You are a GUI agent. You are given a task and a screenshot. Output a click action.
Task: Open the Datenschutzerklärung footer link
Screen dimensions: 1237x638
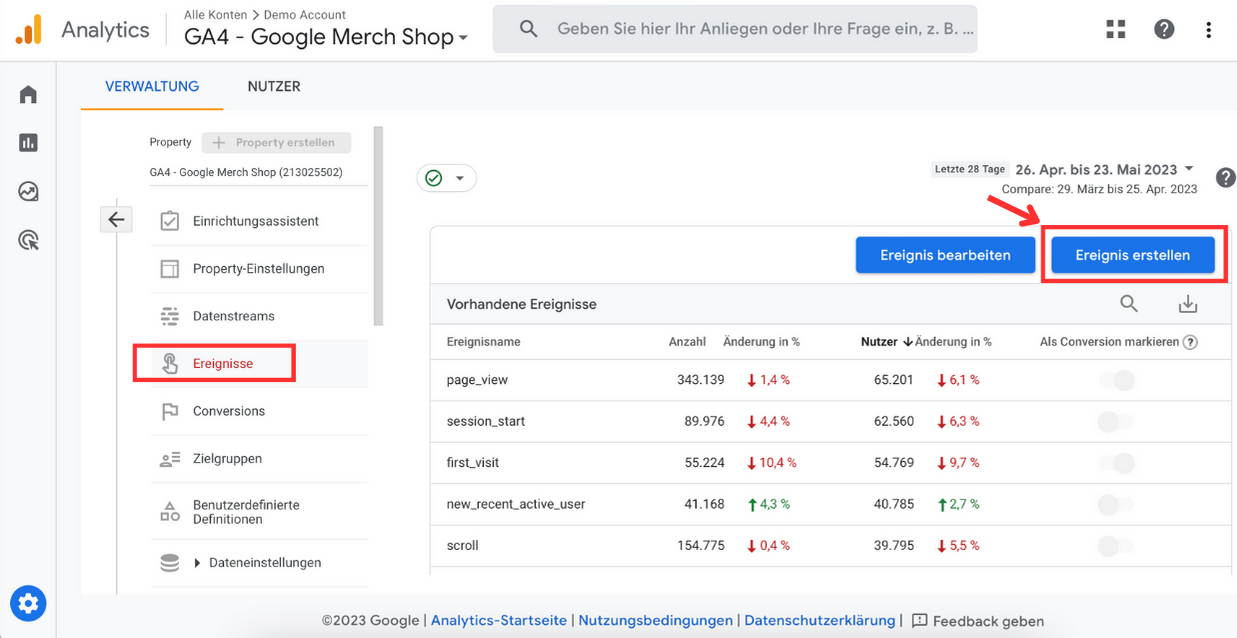coord(820,621)
